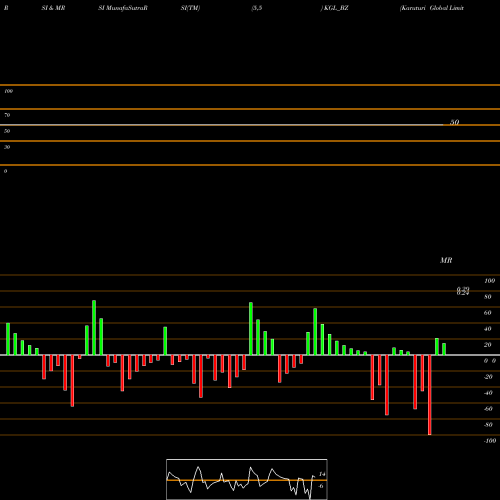500x500 pixels.
Task: Click the '14' label in mini chart
Action: 322,474
